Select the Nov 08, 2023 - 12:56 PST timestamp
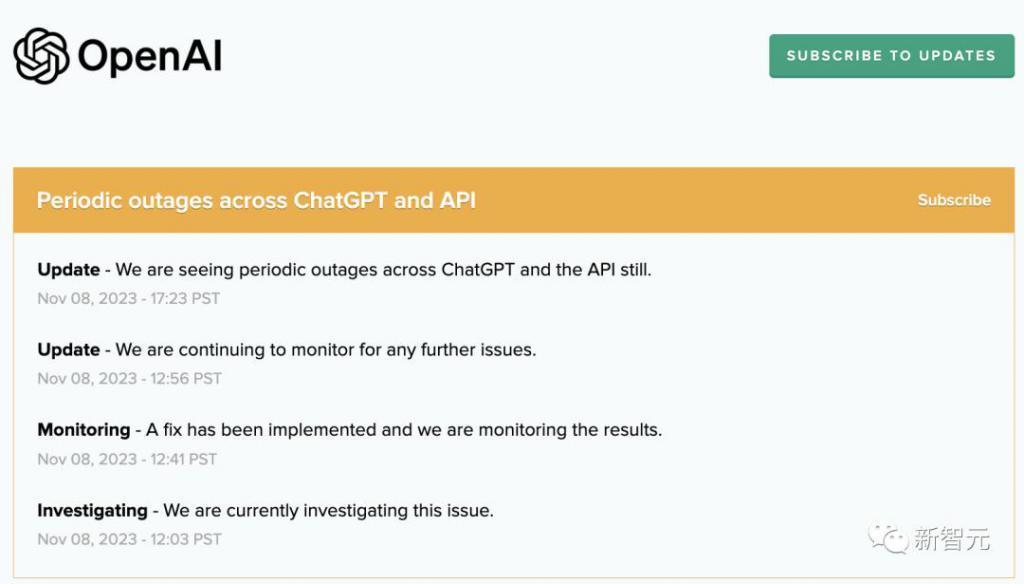Screen dimensions: 1024x584 129,378
